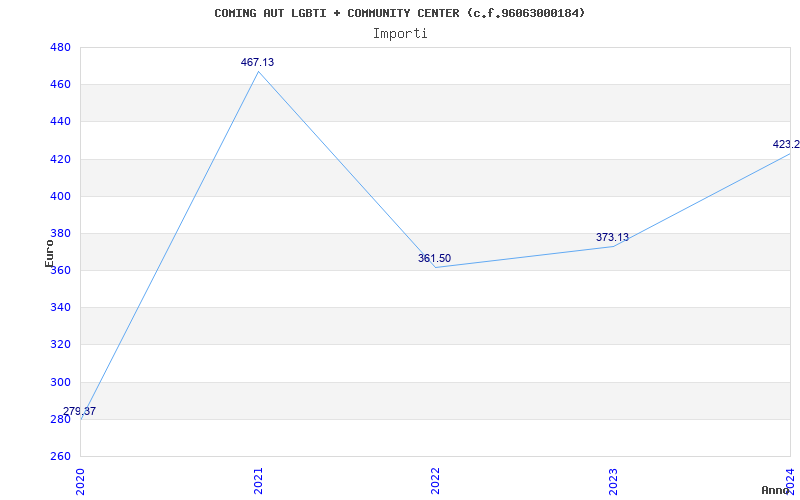Screen dimensions: 800x500
Task: Click the 360 y-axis value
Action: coord(60,270)
